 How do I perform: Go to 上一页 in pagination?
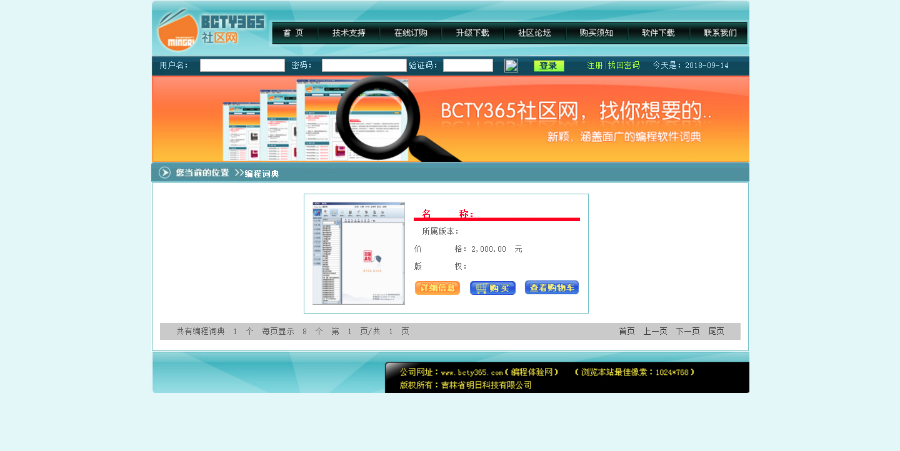click(655, 331)
